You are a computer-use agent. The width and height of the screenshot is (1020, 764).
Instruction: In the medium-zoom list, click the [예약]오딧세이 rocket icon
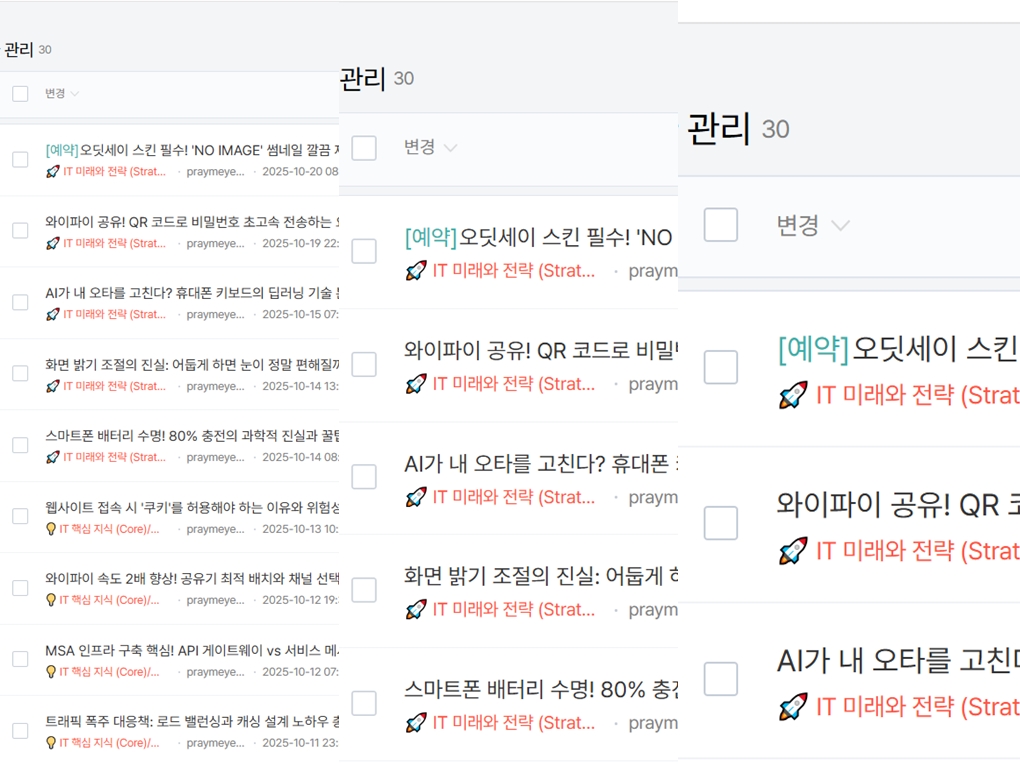click(416, 271)
